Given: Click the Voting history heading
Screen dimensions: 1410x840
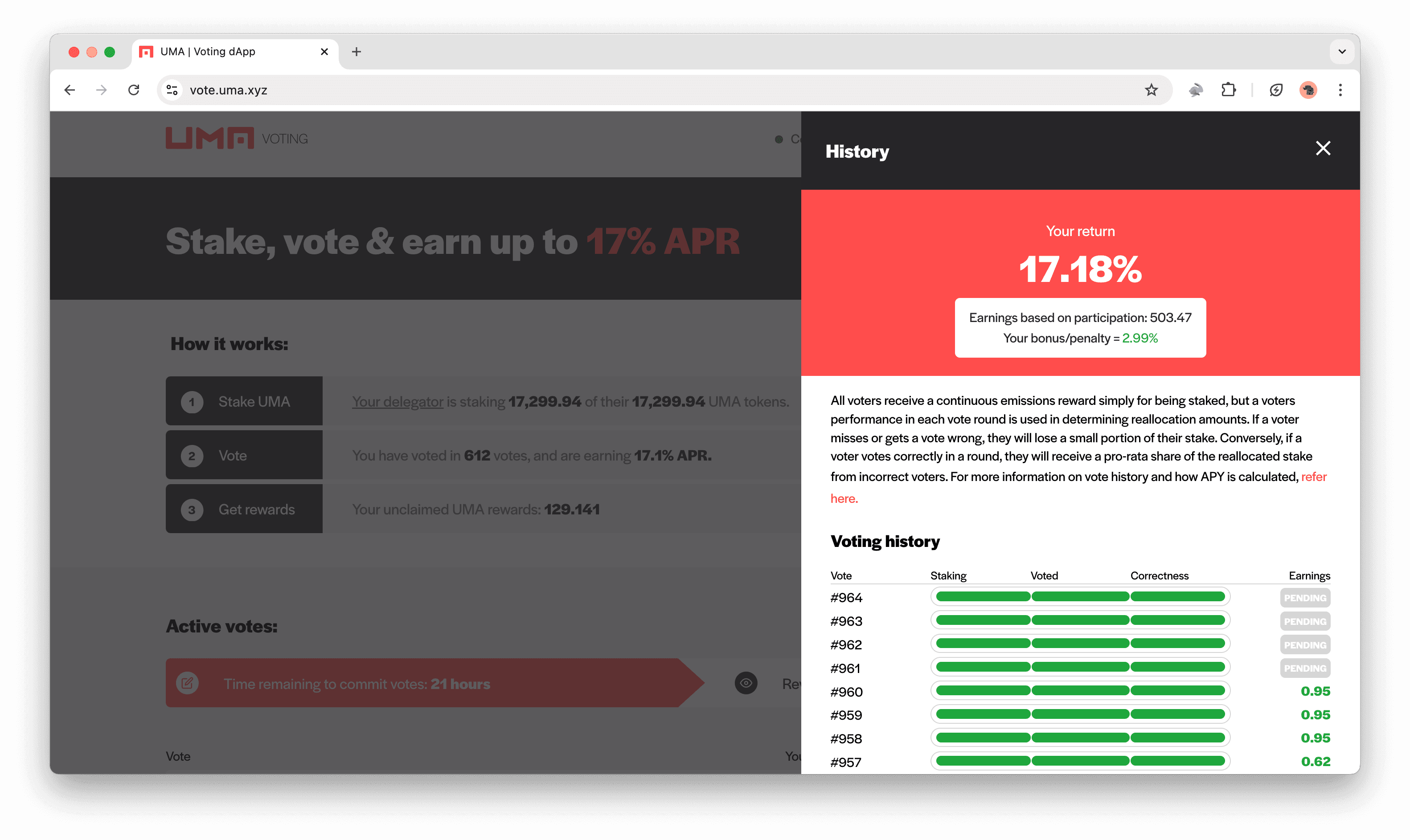Looking at the screenshot, I should pyautogui.click(x=885, y=541).
